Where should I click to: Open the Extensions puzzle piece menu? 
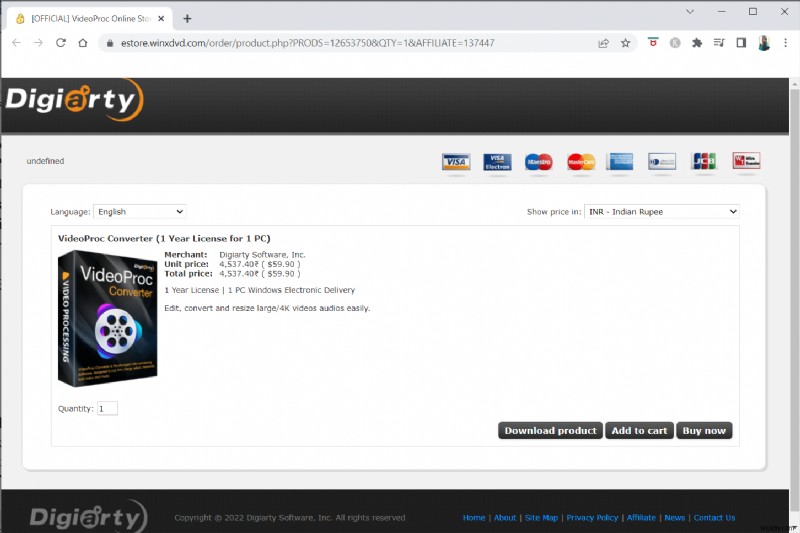click(x=697, y=43)
